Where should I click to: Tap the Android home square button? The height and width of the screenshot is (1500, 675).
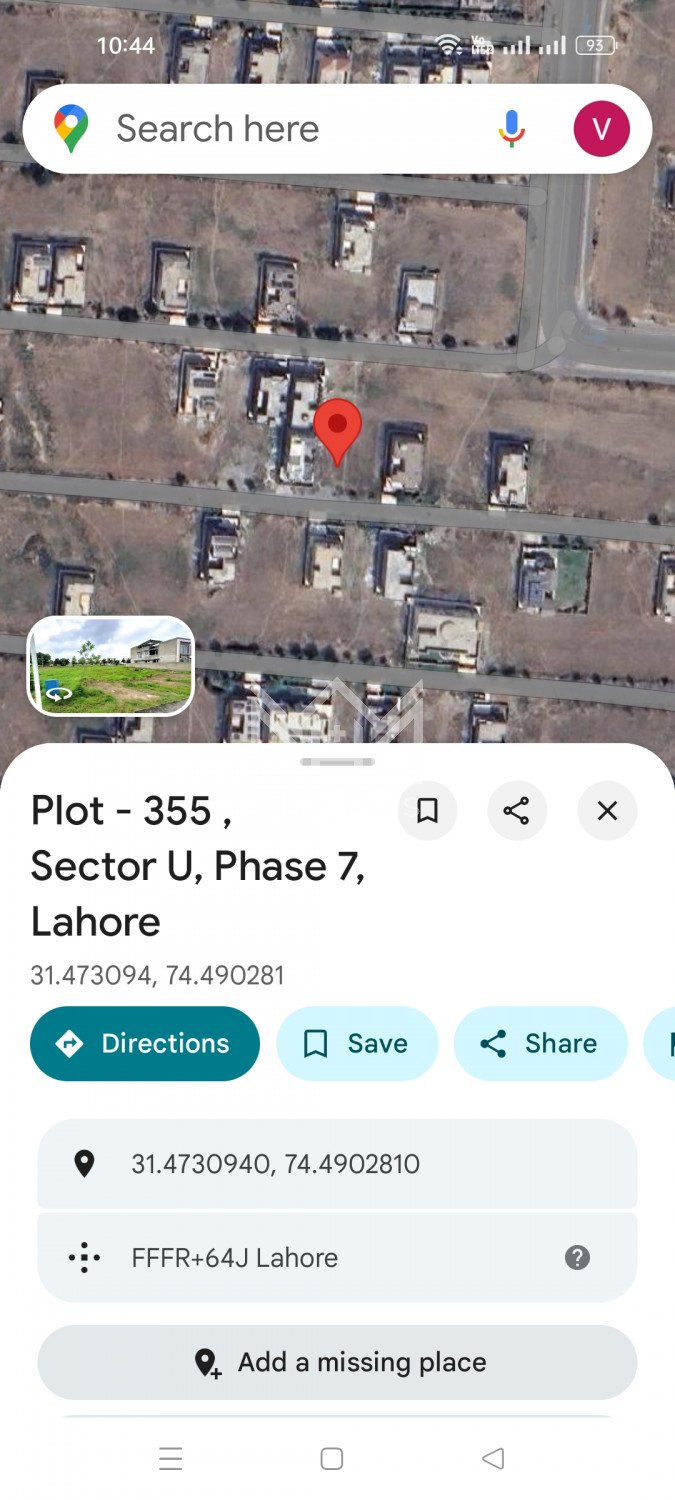point(332,1458)
